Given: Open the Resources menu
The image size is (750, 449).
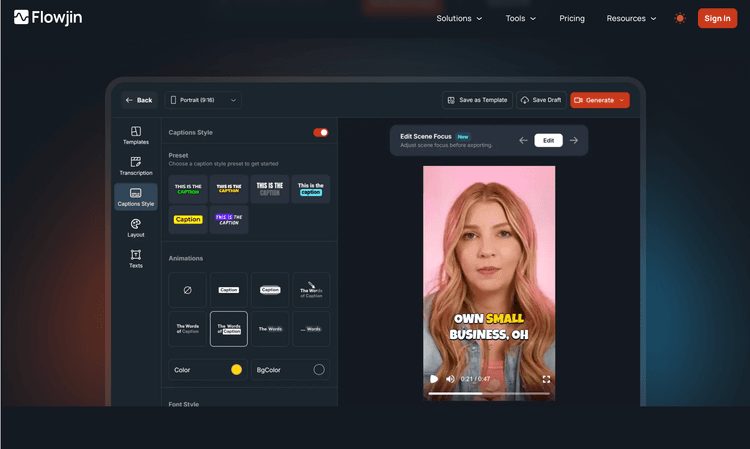Looking at the screenshot, I should [x=631, y=18].
